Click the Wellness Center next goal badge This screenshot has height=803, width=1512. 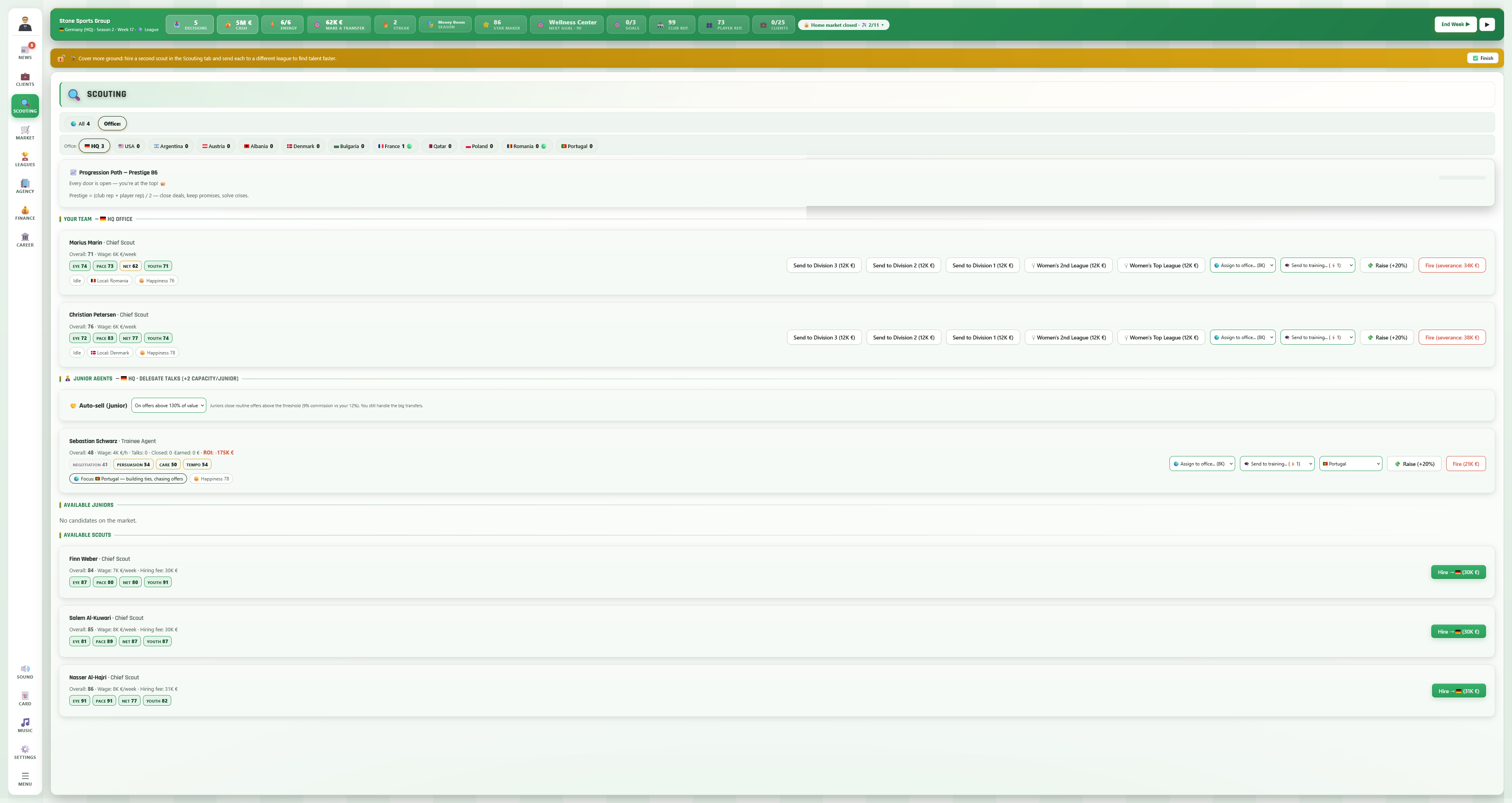[x=567, y=25]
